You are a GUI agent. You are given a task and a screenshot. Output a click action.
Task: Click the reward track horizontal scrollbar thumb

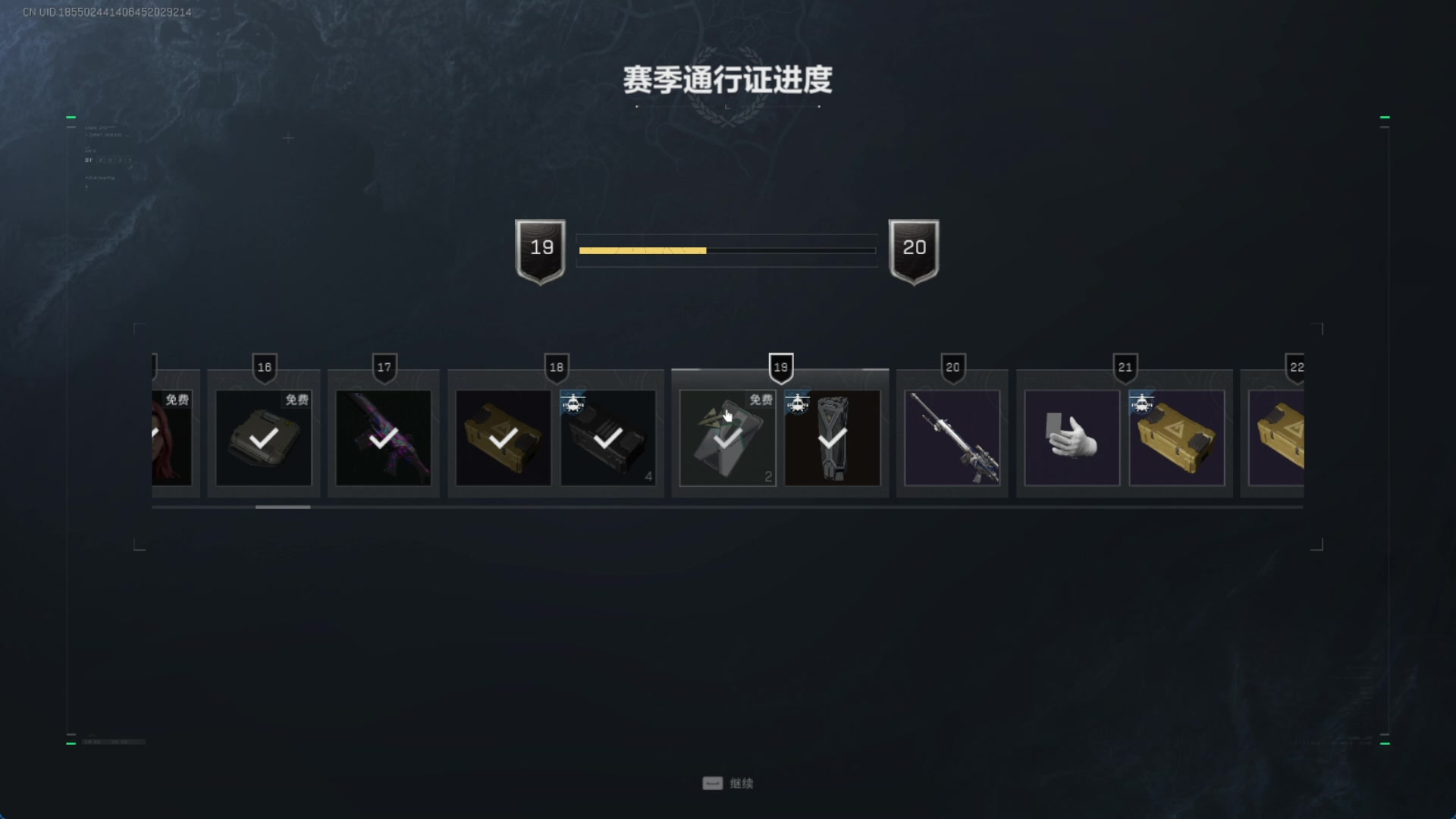coord(283,507)
